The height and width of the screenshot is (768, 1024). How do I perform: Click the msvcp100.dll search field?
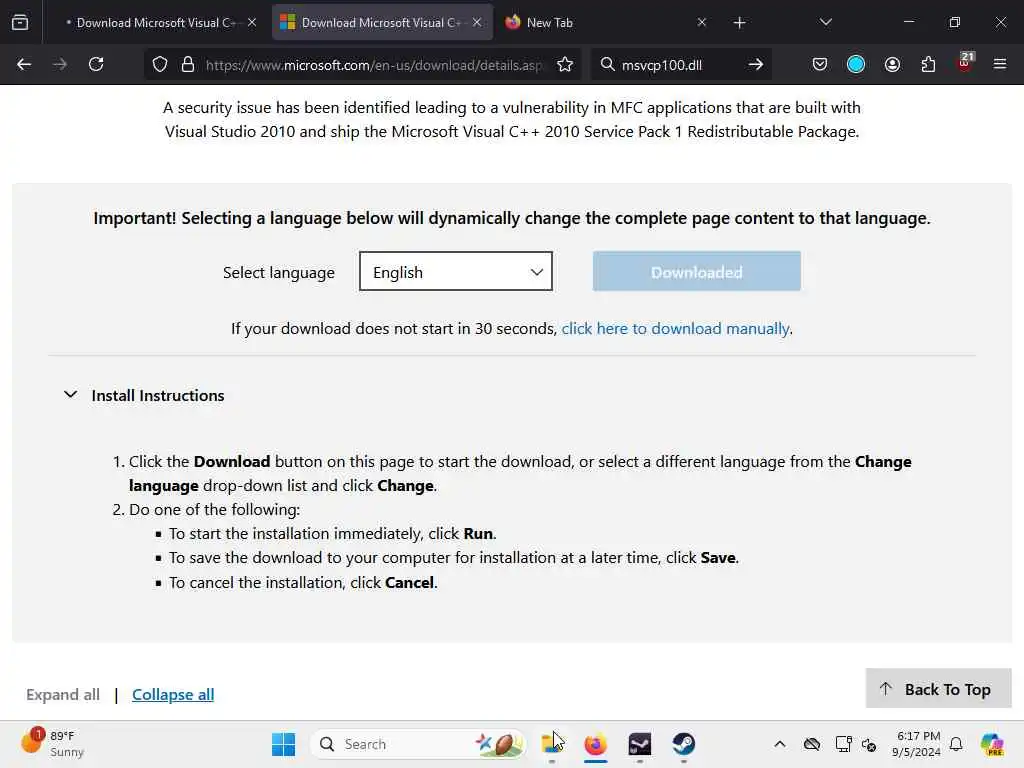point(679,65)
